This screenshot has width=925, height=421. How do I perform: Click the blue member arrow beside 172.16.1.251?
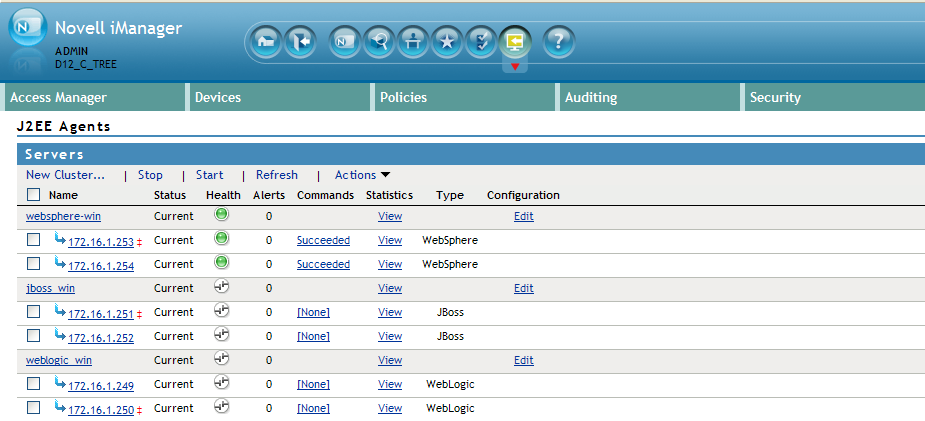pos(60,310)
